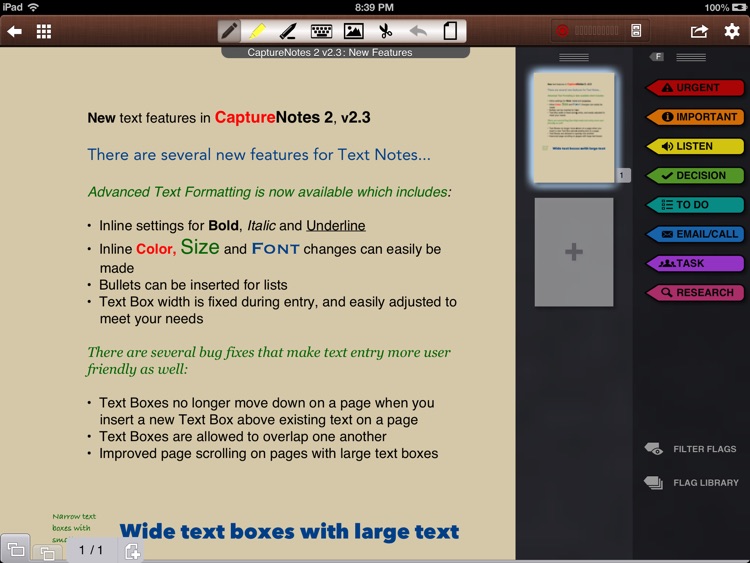The width and height of the screenshot is (750, 563).
Task: Click the audio level meter
Action: (x=596, y=31)
